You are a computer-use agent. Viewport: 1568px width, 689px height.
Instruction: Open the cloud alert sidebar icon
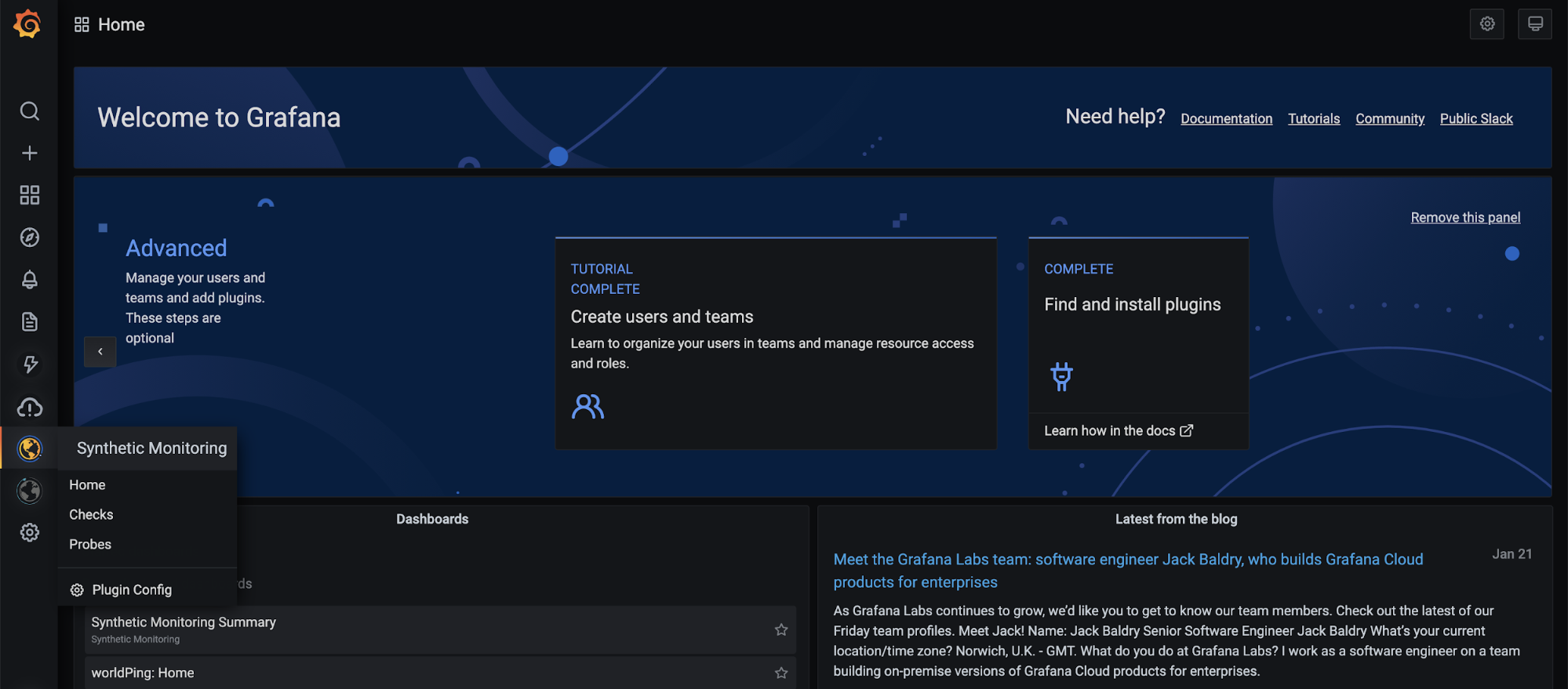pyautogui.click(x=30, y=407)
